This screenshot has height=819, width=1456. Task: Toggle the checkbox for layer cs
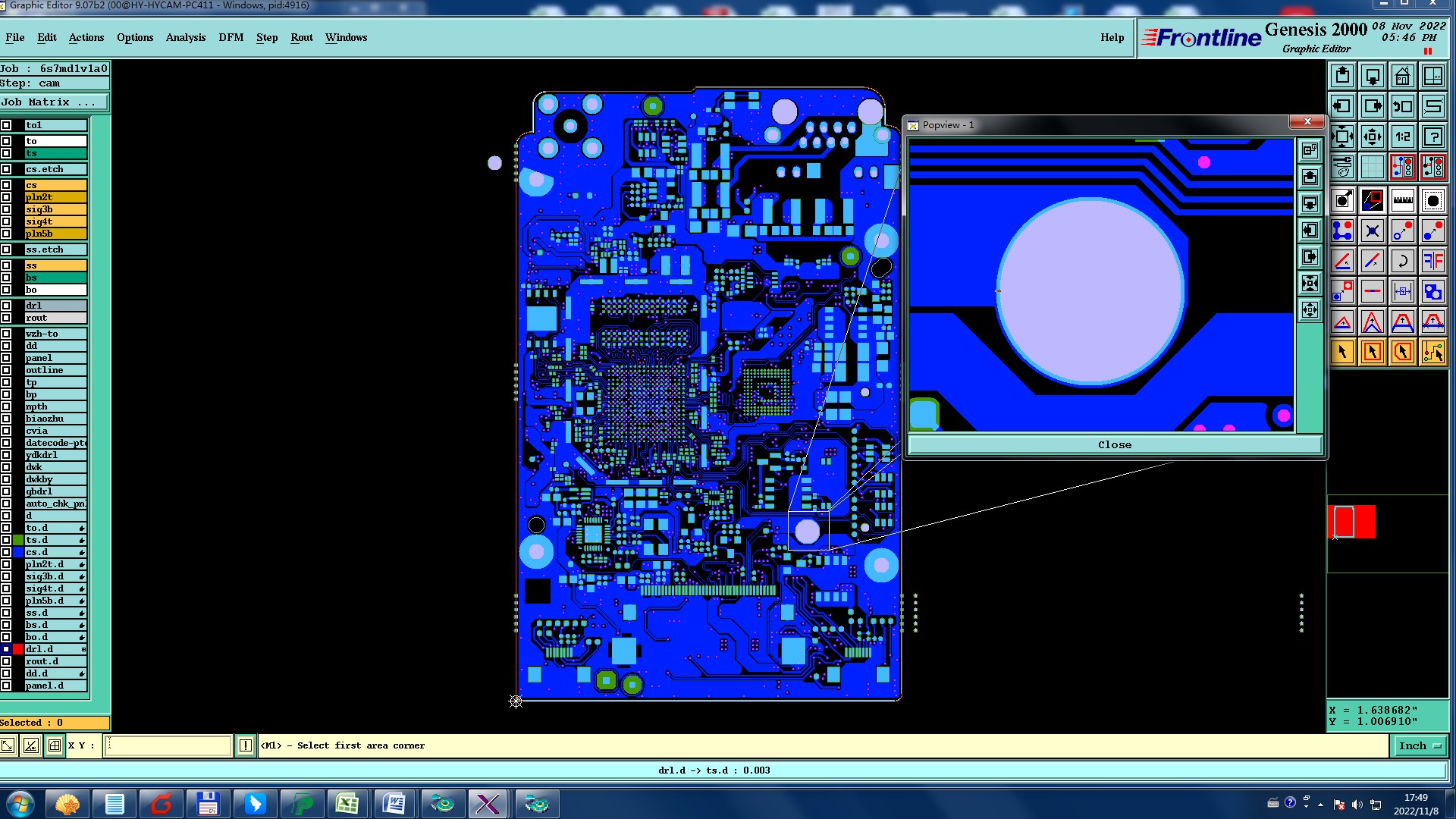(x=6, y=185)
